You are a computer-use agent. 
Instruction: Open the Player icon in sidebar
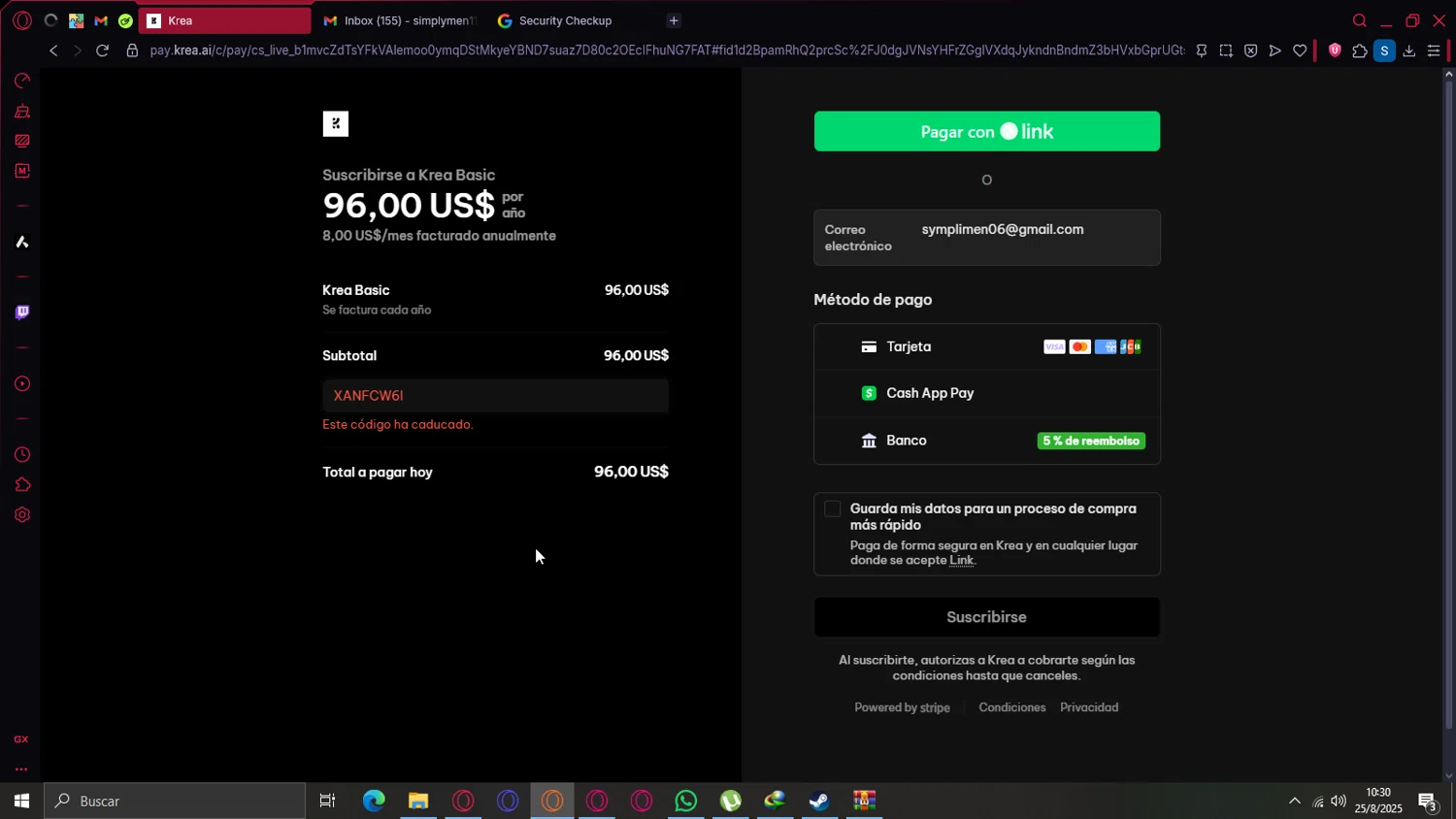pyautogui.click(x=22, y=383)
